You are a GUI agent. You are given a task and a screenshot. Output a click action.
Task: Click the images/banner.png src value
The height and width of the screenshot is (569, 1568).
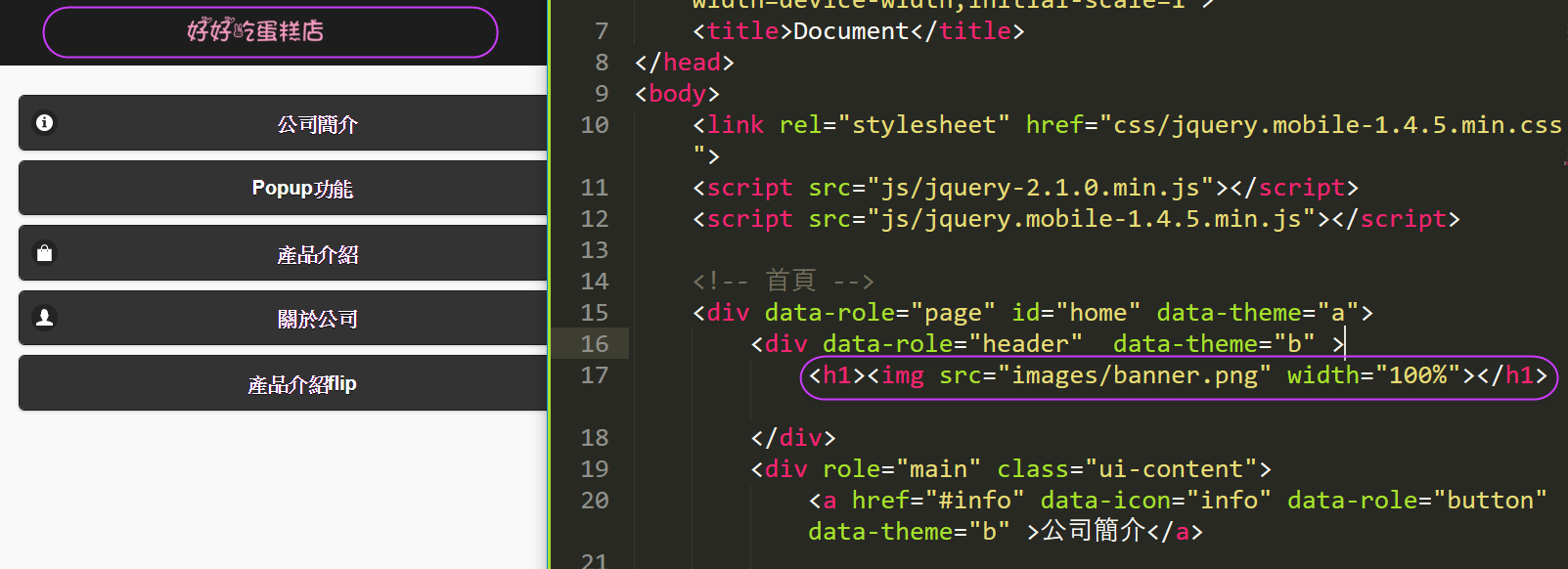click(1134, 375)
